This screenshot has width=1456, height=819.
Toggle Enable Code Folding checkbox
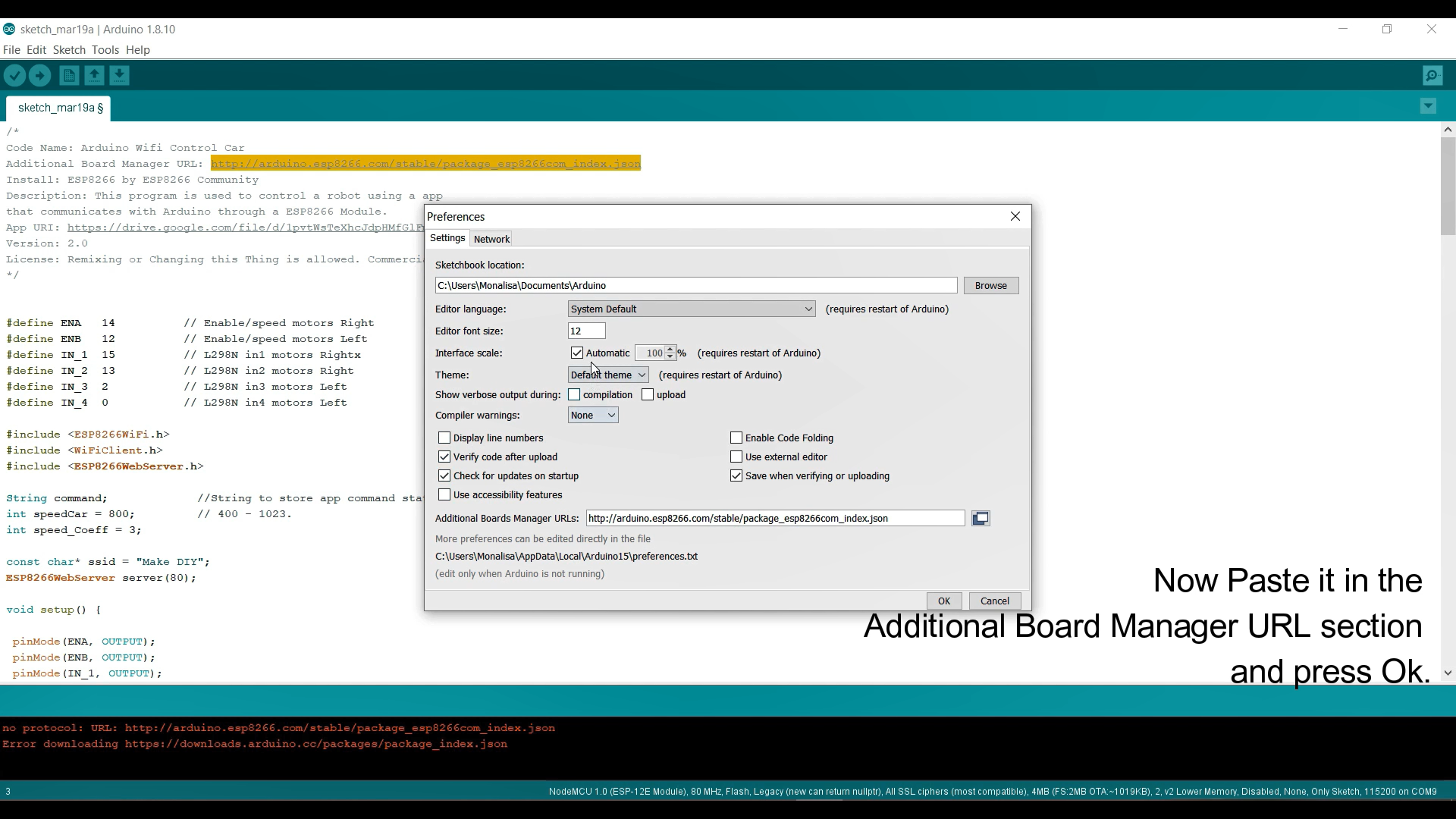pos(736,438)
